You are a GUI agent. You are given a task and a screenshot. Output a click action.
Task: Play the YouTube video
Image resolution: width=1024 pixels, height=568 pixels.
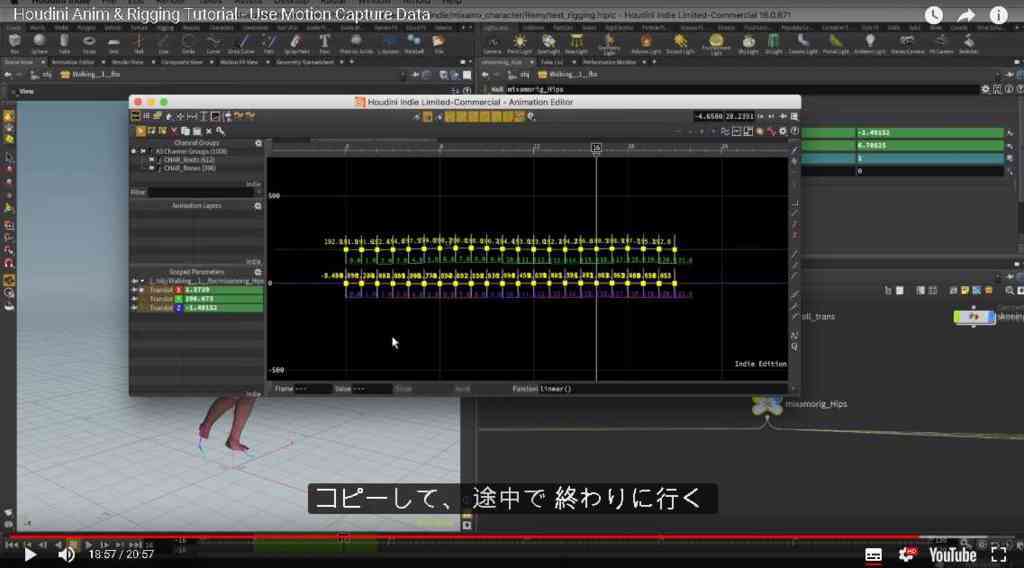[x=29, y=555]
